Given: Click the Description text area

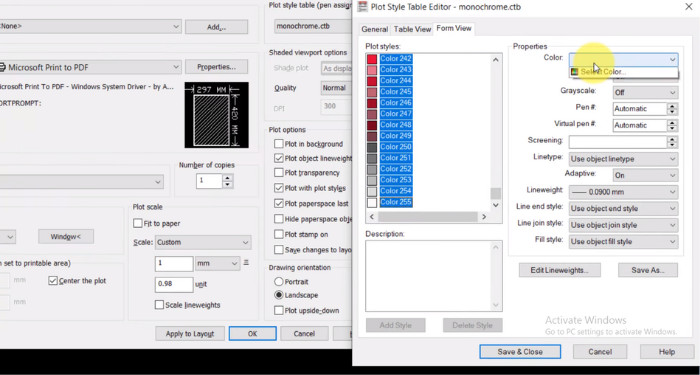Looking at the screenshot, I should pyautogui.click(x=433, y=275).
